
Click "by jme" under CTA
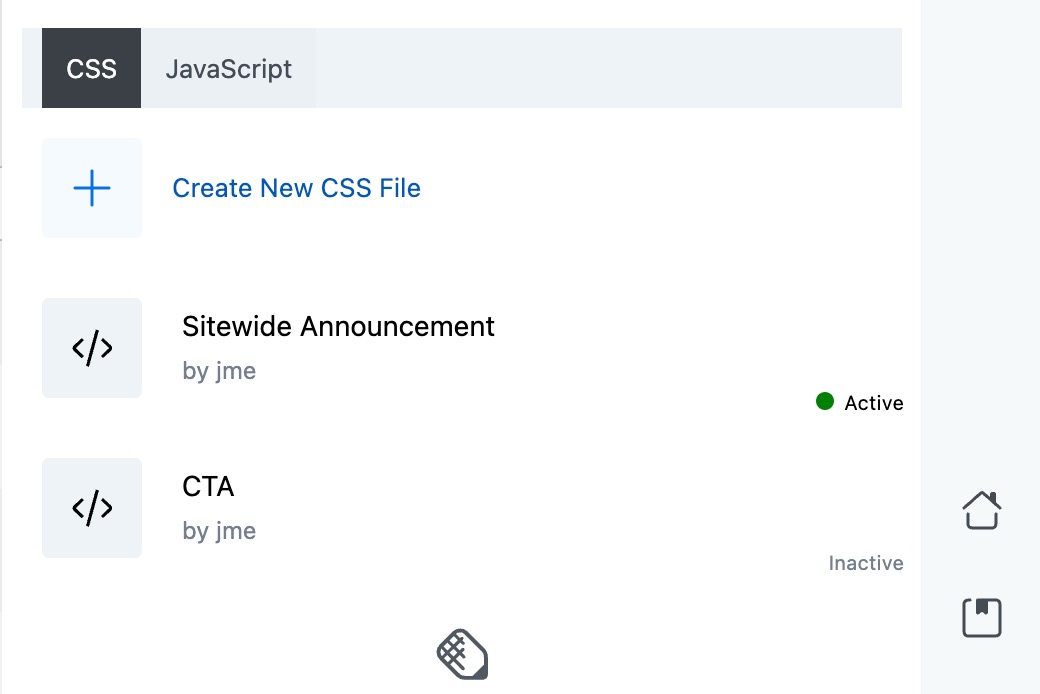(x=219, y=531)
